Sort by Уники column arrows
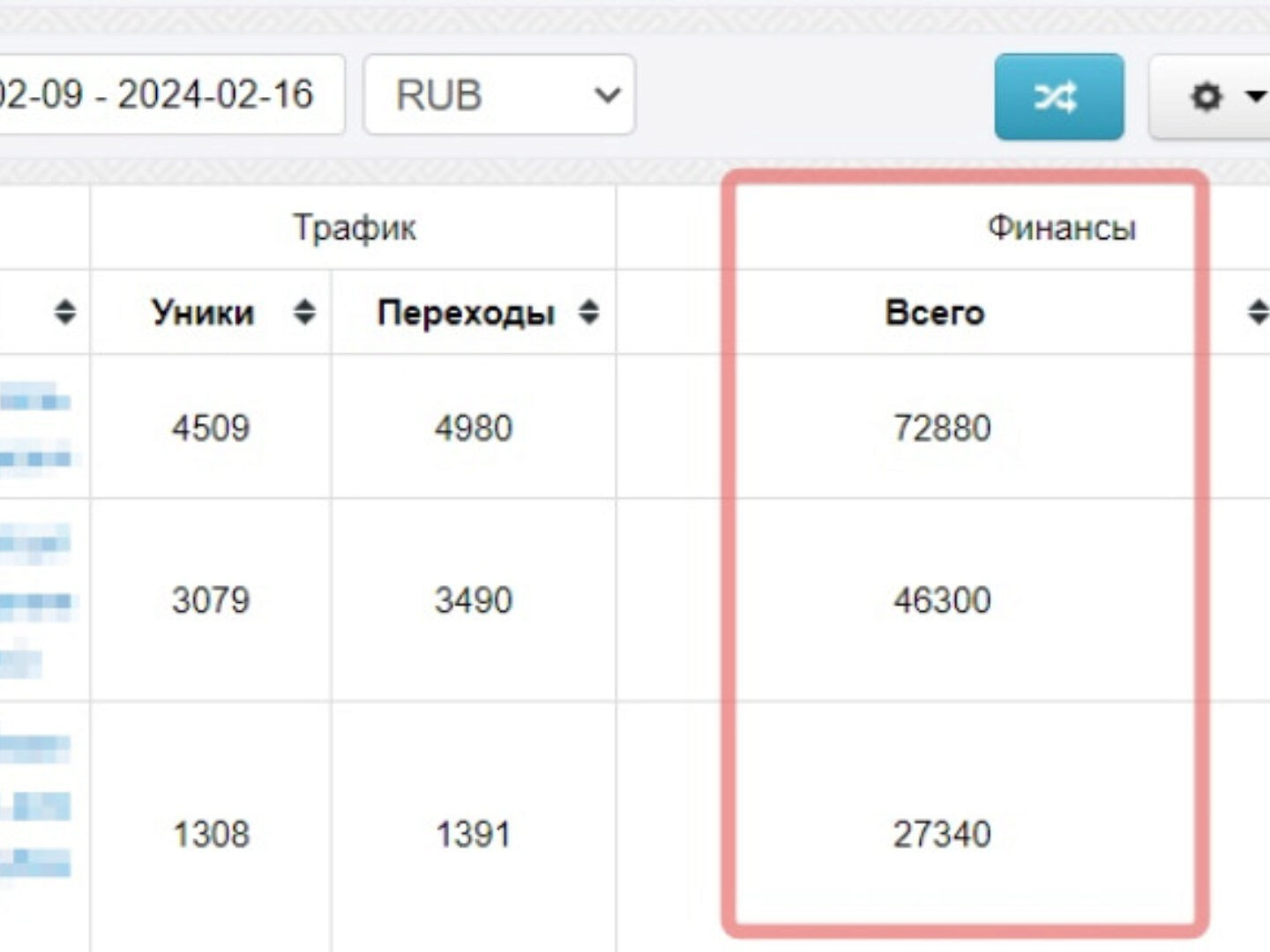 click(304, 312)
